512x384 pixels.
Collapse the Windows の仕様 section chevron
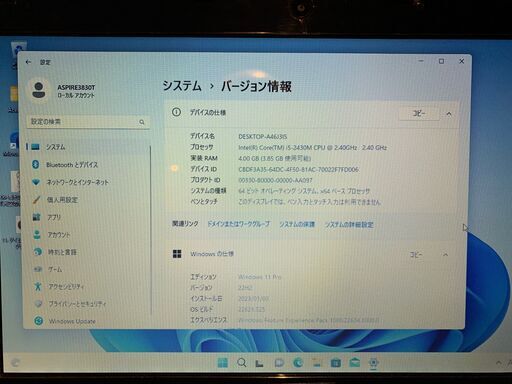pyautogui.click(x=446, y=255)
